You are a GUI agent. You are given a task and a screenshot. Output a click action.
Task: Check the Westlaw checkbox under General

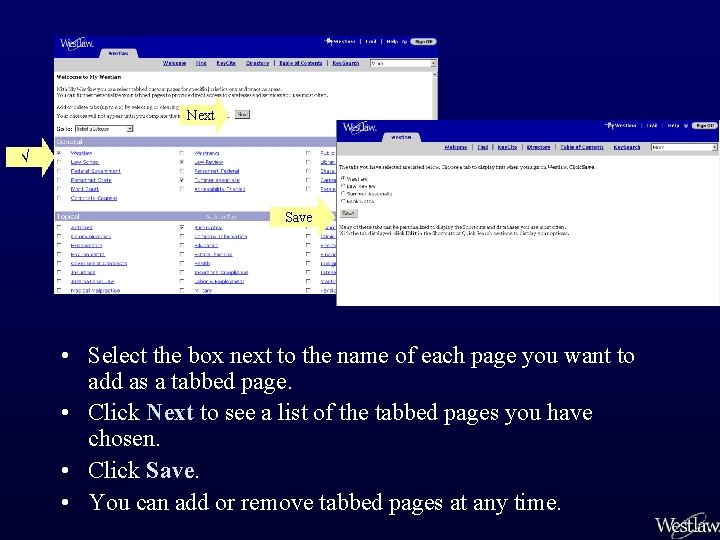pos(59,153)
